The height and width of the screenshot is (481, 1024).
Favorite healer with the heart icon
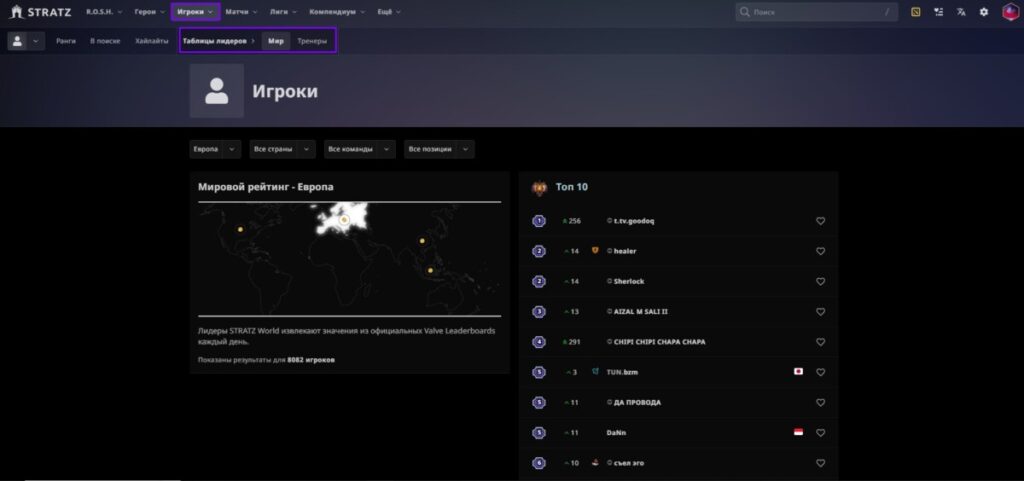820,251
